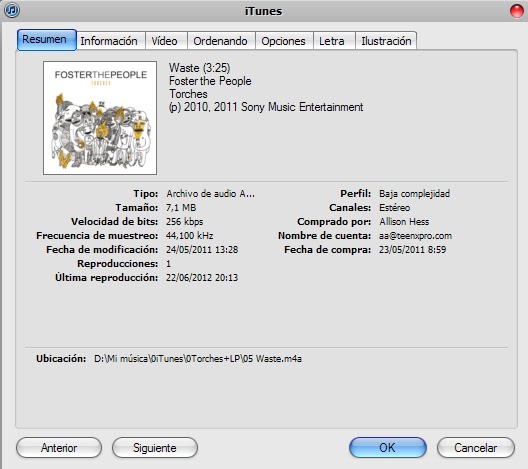
Task: Click modification date '24/05/2011 13:28'
Action: [202, 249]
